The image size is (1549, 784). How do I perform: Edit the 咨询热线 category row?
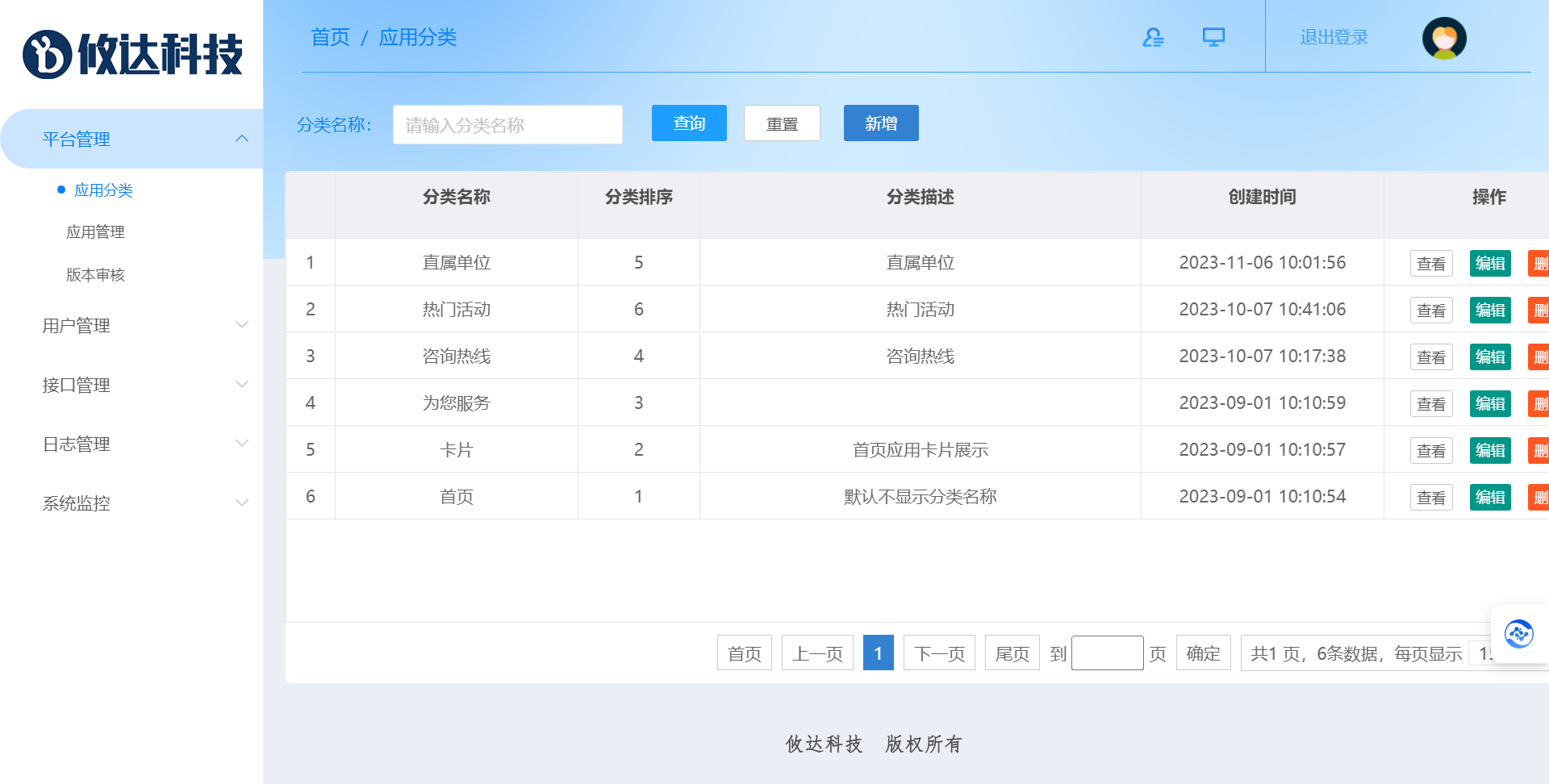coord(1490,357)
